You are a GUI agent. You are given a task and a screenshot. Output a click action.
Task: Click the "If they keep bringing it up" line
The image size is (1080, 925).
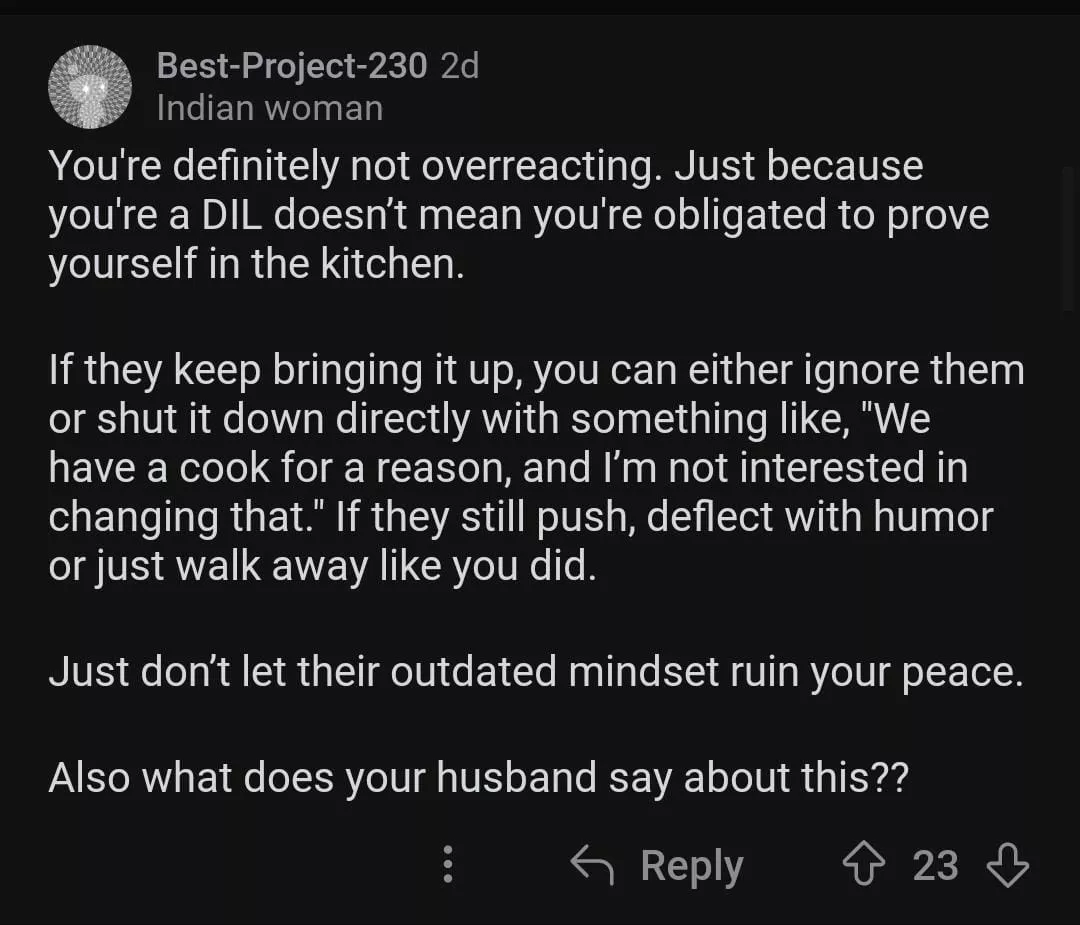click(x=289, y=370)
